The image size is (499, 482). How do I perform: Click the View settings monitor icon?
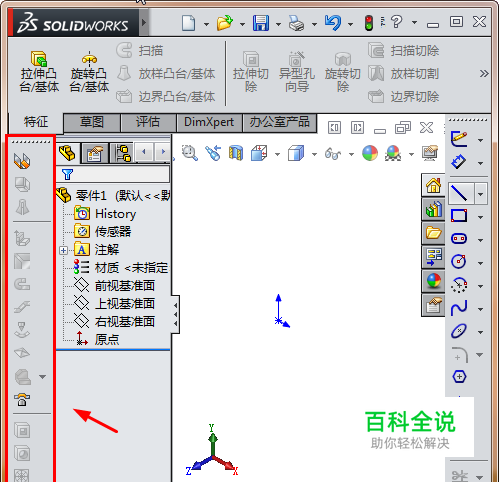430,153
